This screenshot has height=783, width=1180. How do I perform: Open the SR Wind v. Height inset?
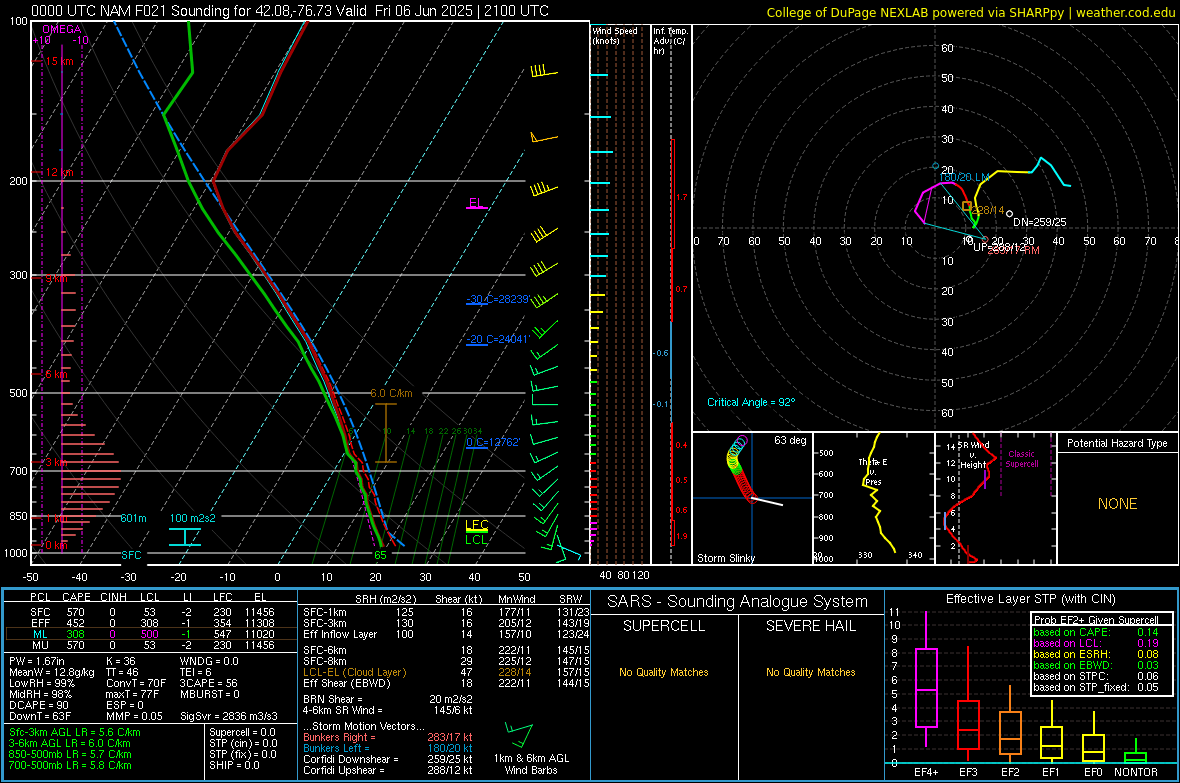(x=996, y=498)
